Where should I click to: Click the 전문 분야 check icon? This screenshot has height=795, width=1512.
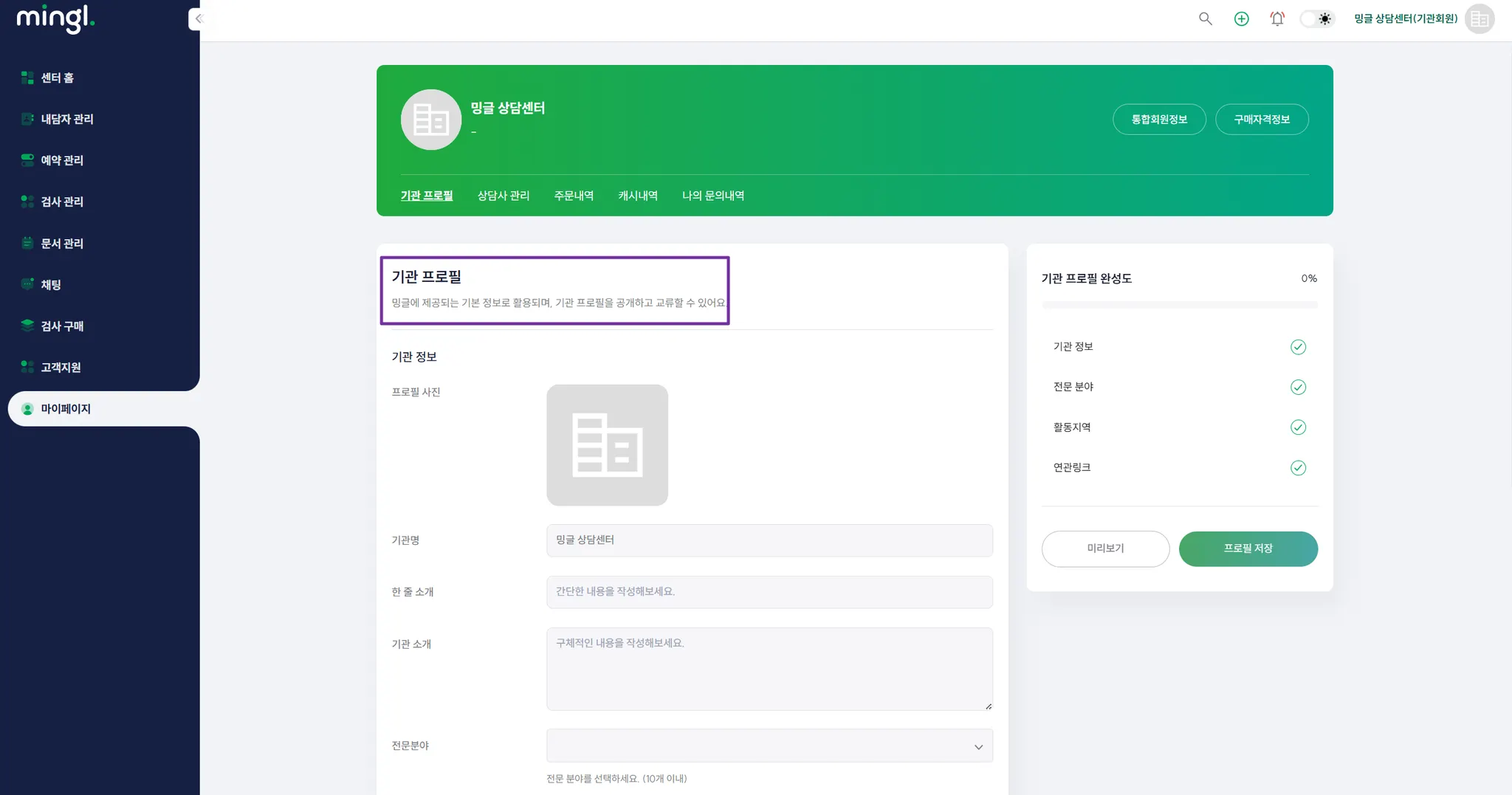[1298, 388]
